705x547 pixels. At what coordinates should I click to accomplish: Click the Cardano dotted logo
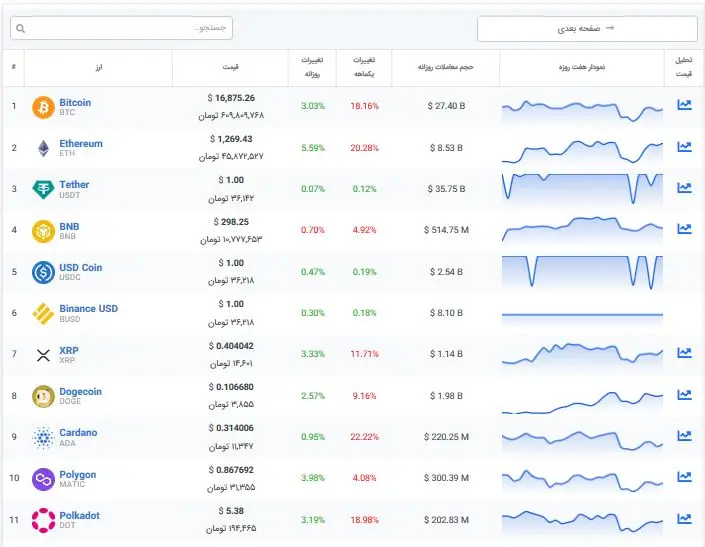tap(43, 438)
